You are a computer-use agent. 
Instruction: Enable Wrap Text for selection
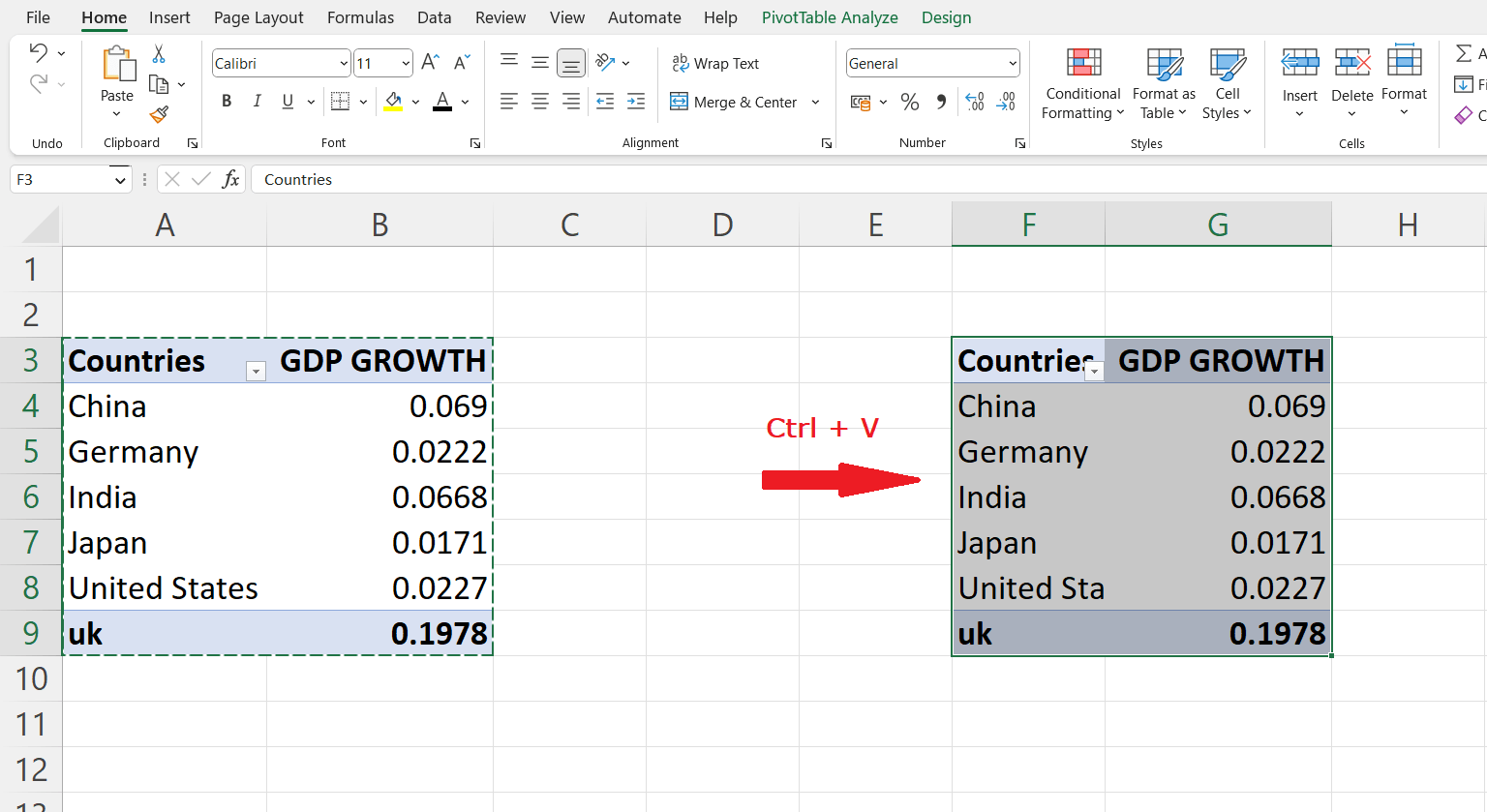(715, 63)
